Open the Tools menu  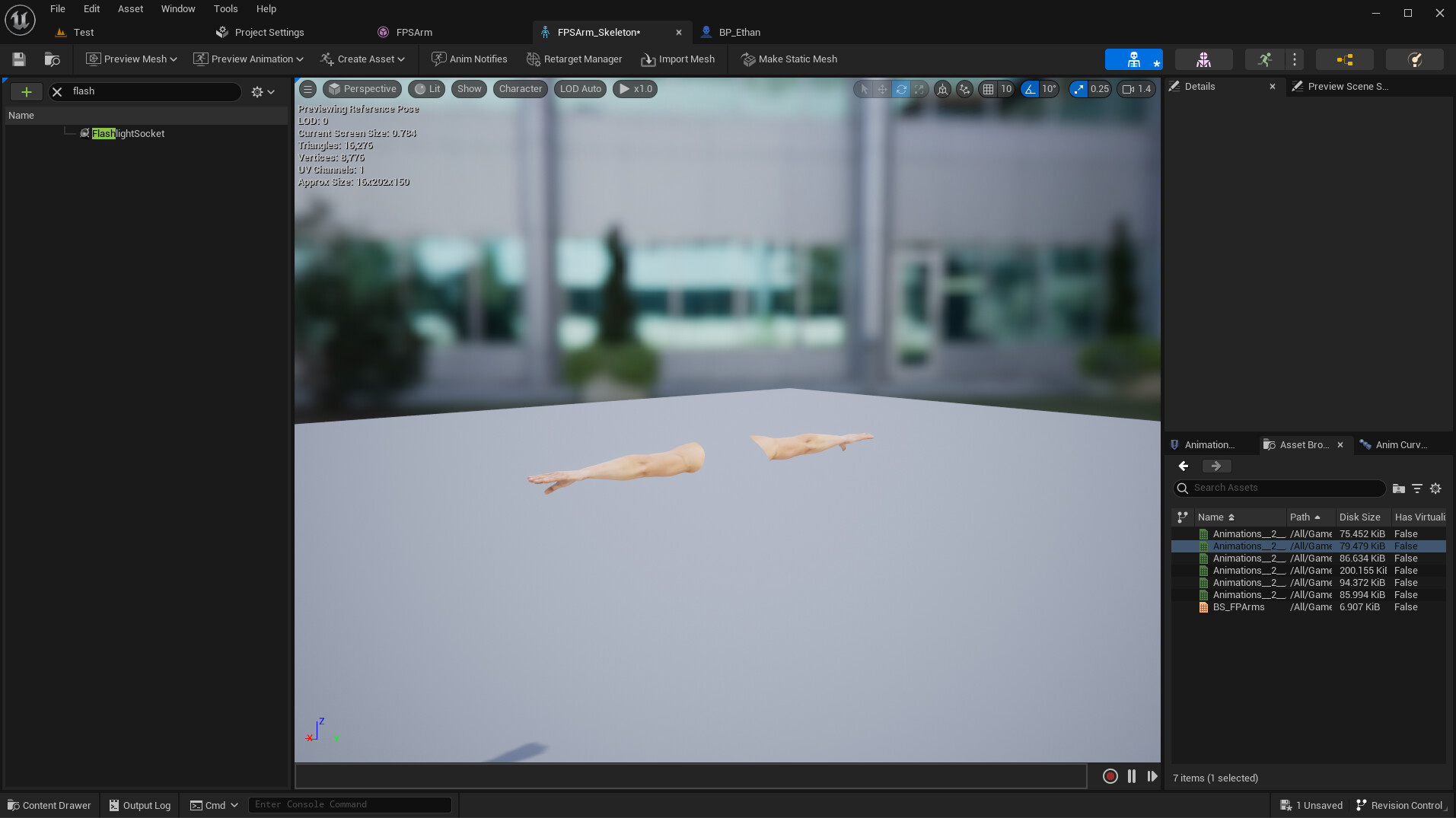pos(225,8)
